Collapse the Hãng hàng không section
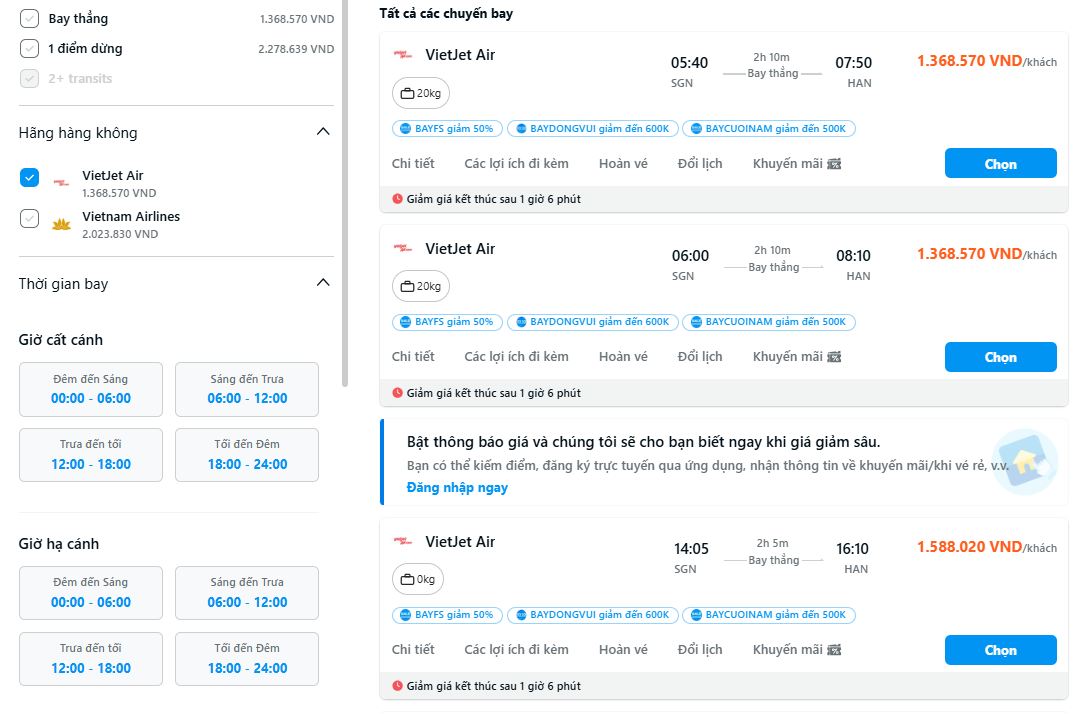The height and width of the screenshot is (713, 1091). pyautogui.click(x=323, y=131)
